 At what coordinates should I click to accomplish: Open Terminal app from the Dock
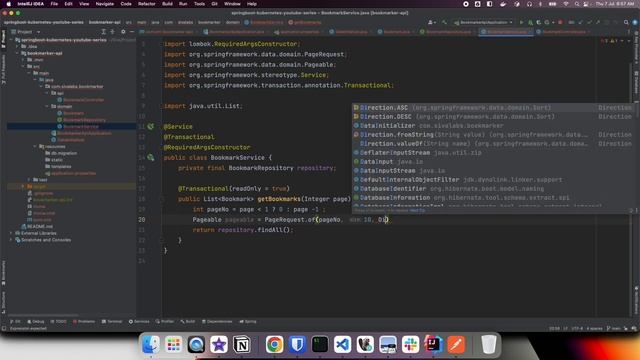click(x=320, y=344)
